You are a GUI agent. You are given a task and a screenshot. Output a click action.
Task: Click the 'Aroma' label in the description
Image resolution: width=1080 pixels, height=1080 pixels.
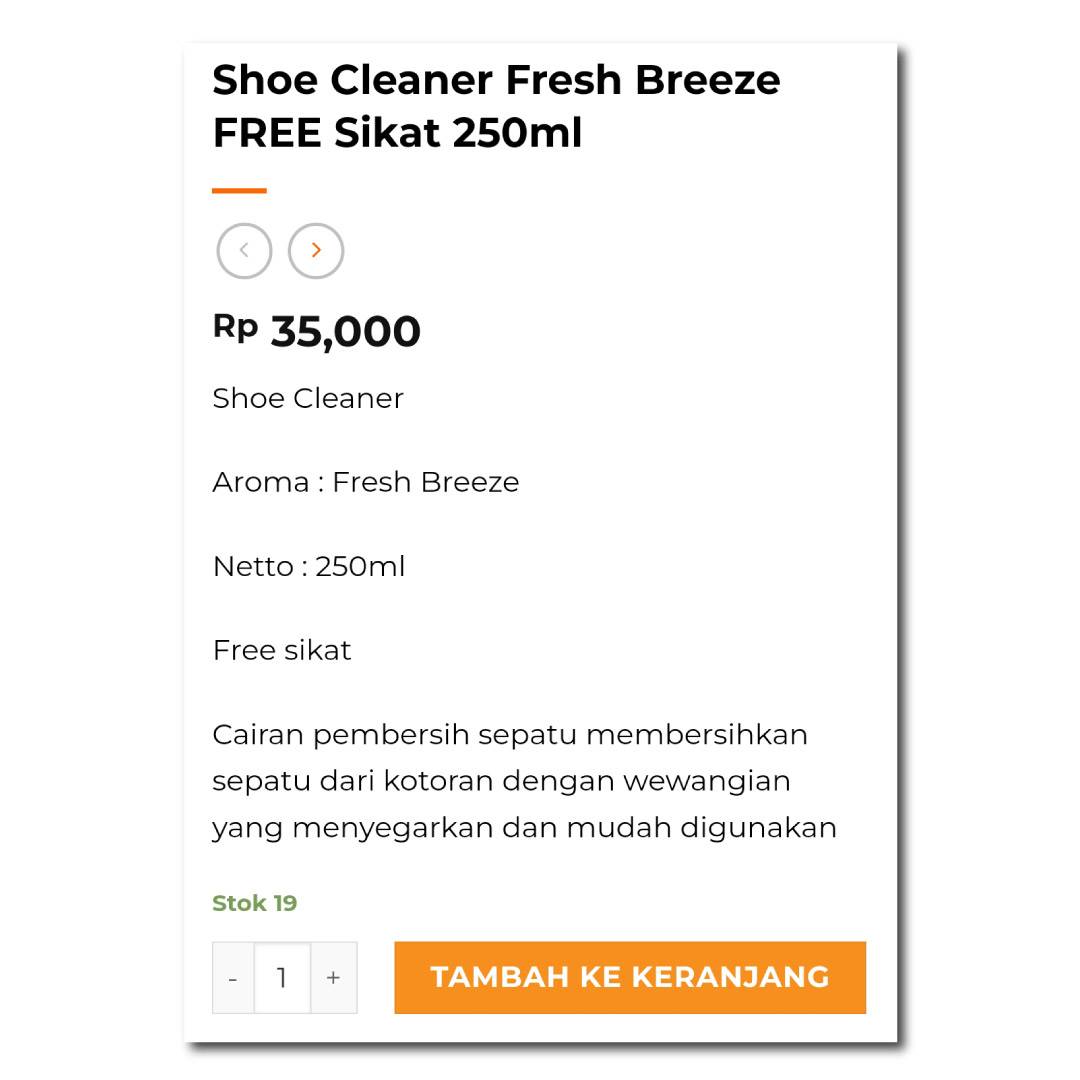point(260,482)
